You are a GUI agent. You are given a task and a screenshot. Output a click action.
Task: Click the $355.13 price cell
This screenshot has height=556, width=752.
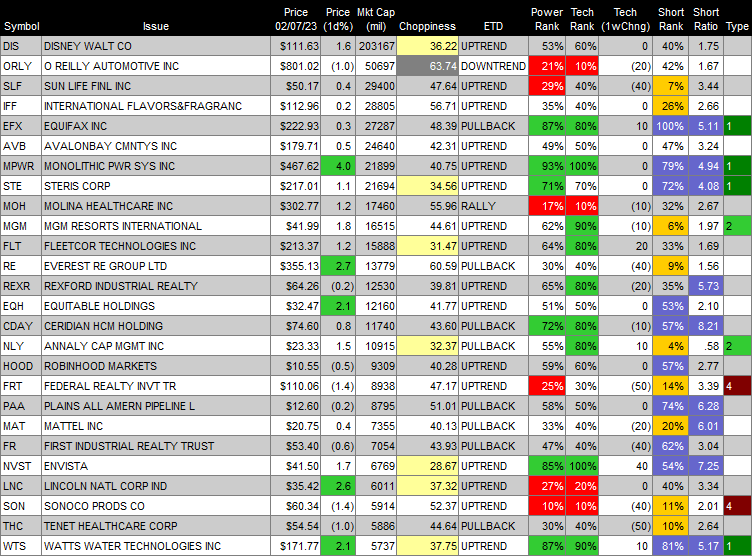click(x=295, y=266)
